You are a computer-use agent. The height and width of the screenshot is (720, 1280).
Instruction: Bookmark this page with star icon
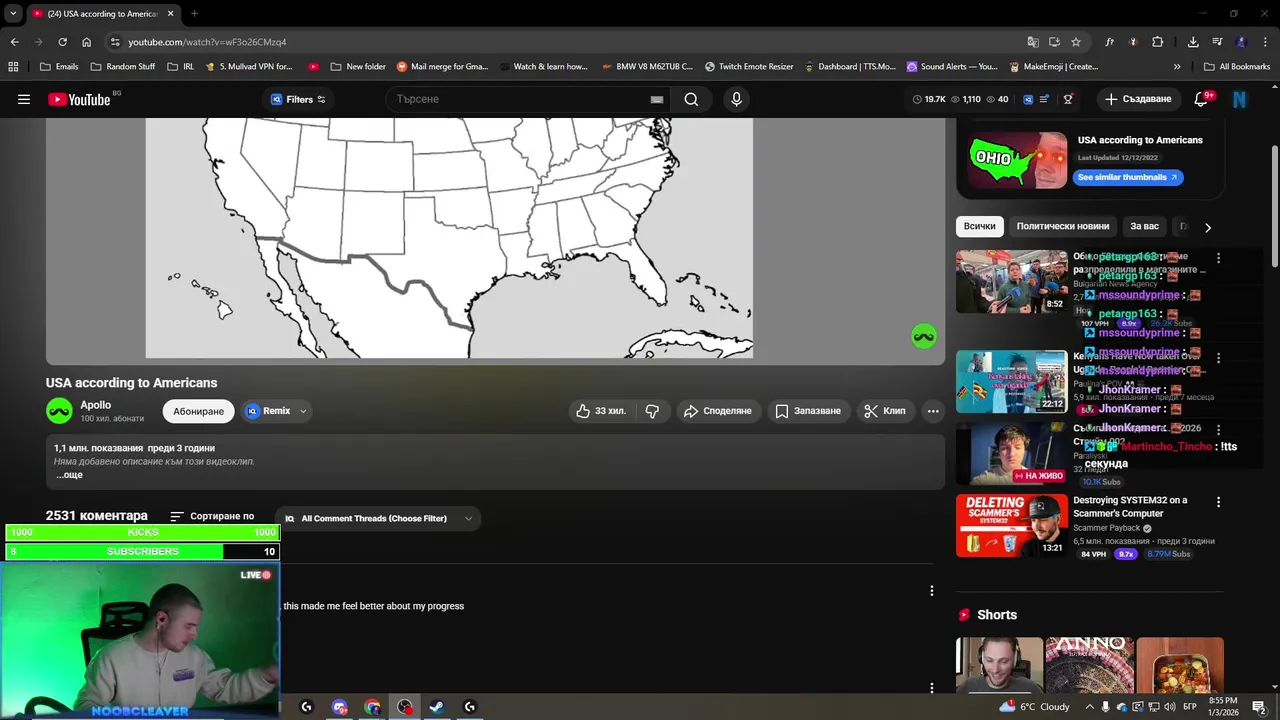tap(1076, 42)
